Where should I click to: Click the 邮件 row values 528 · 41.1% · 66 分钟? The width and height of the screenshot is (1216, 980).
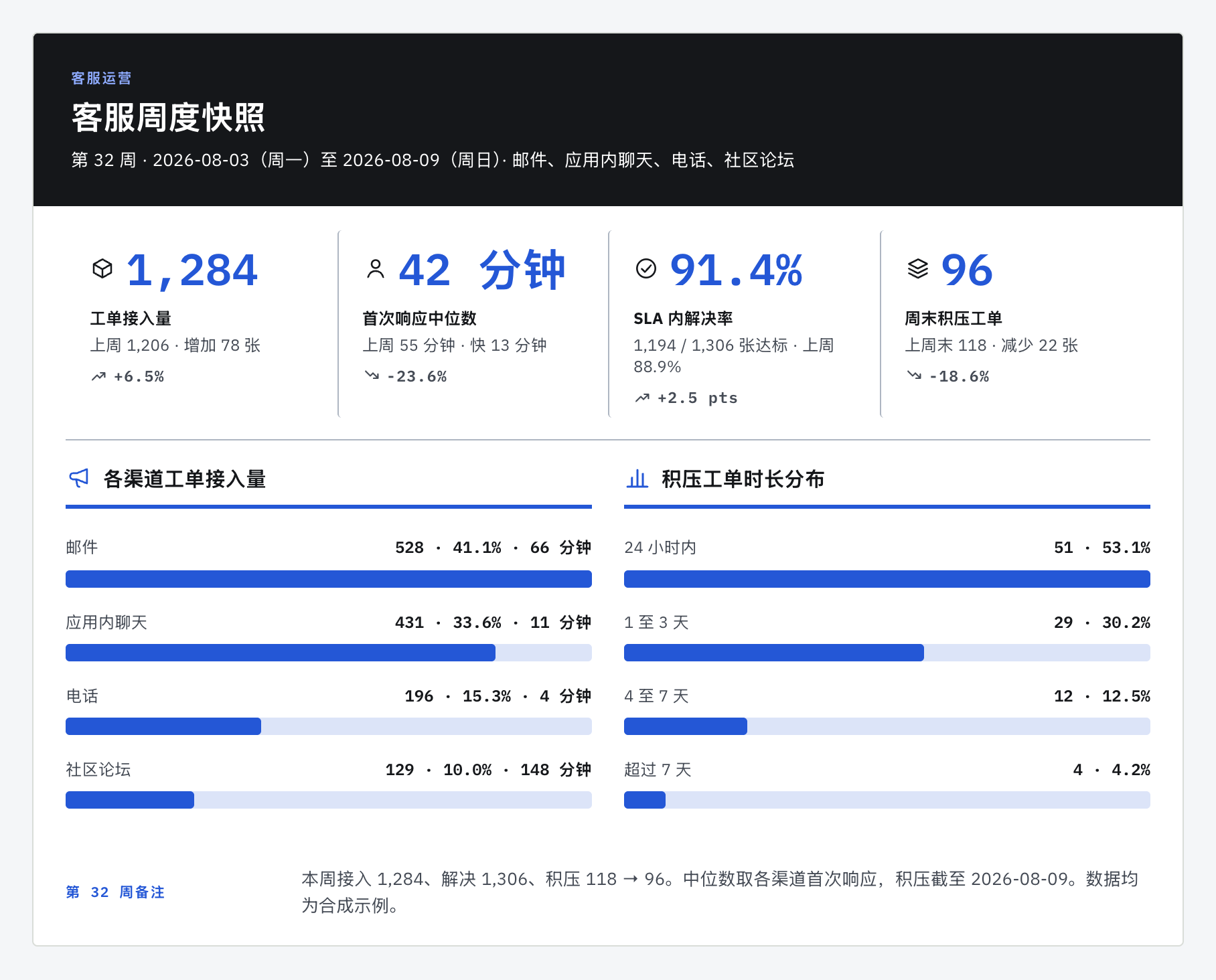tap(493, 548)
